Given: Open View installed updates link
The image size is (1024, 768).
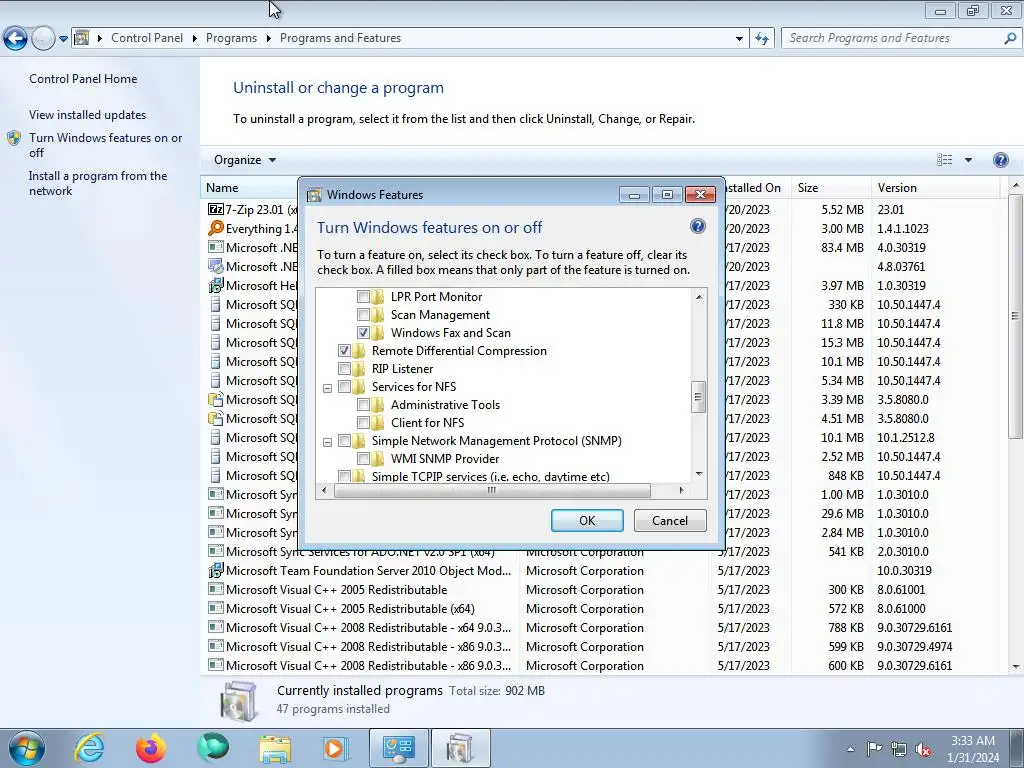Looking at the screenshot, I should click(x=88, y=115).
